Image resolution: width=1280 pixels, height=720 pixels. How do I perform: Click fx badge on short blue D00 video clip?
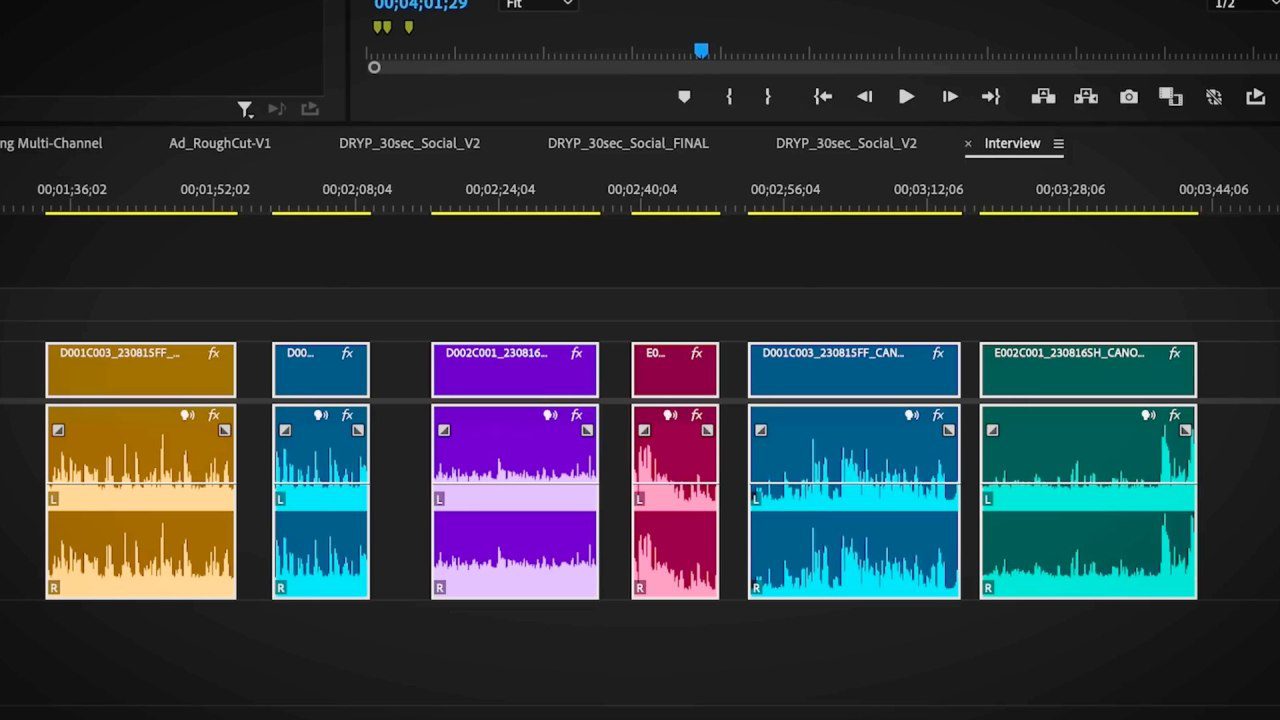348,353
